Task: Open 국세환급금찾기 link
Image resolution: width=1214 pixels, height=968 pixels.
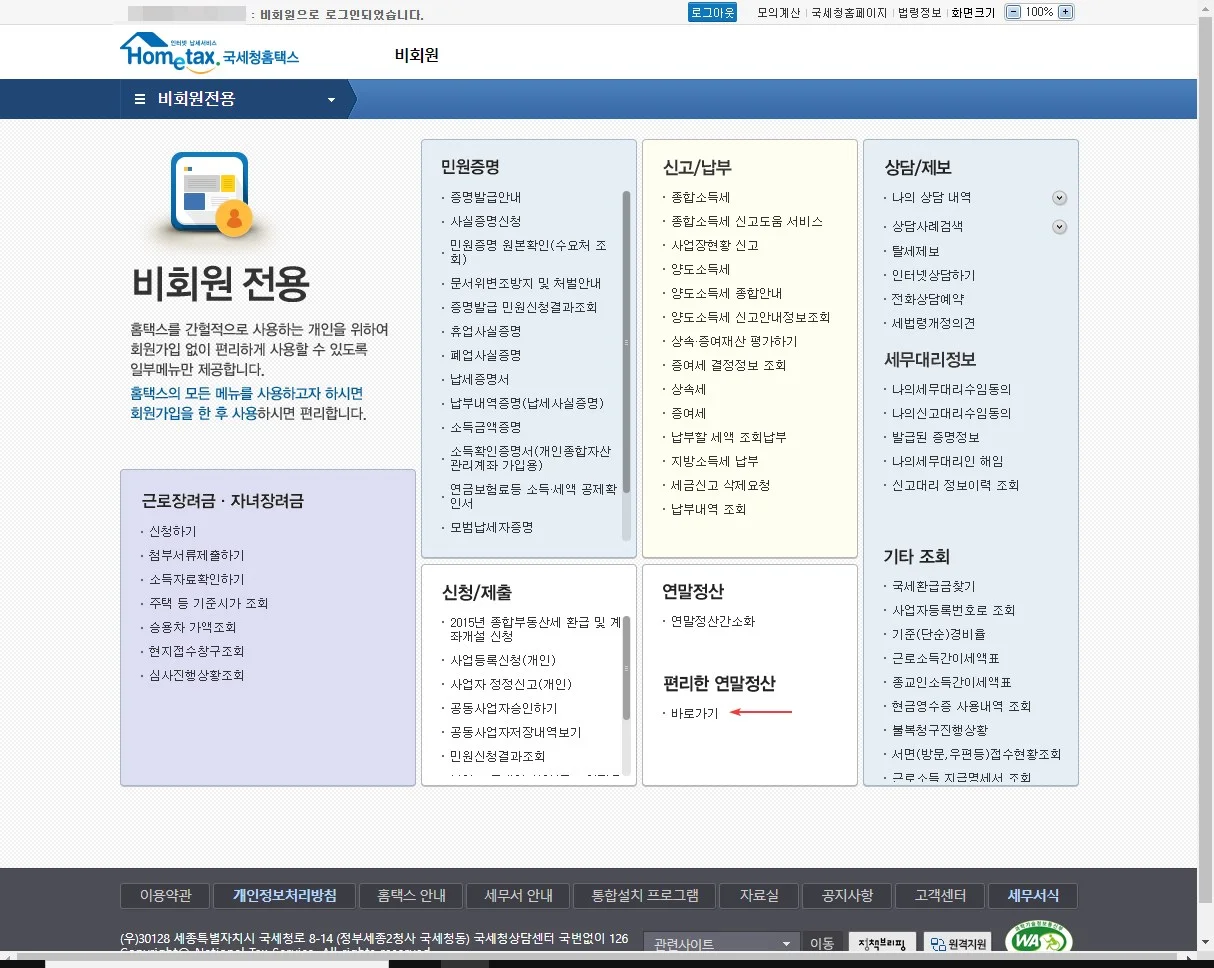Action: (933, 586)
